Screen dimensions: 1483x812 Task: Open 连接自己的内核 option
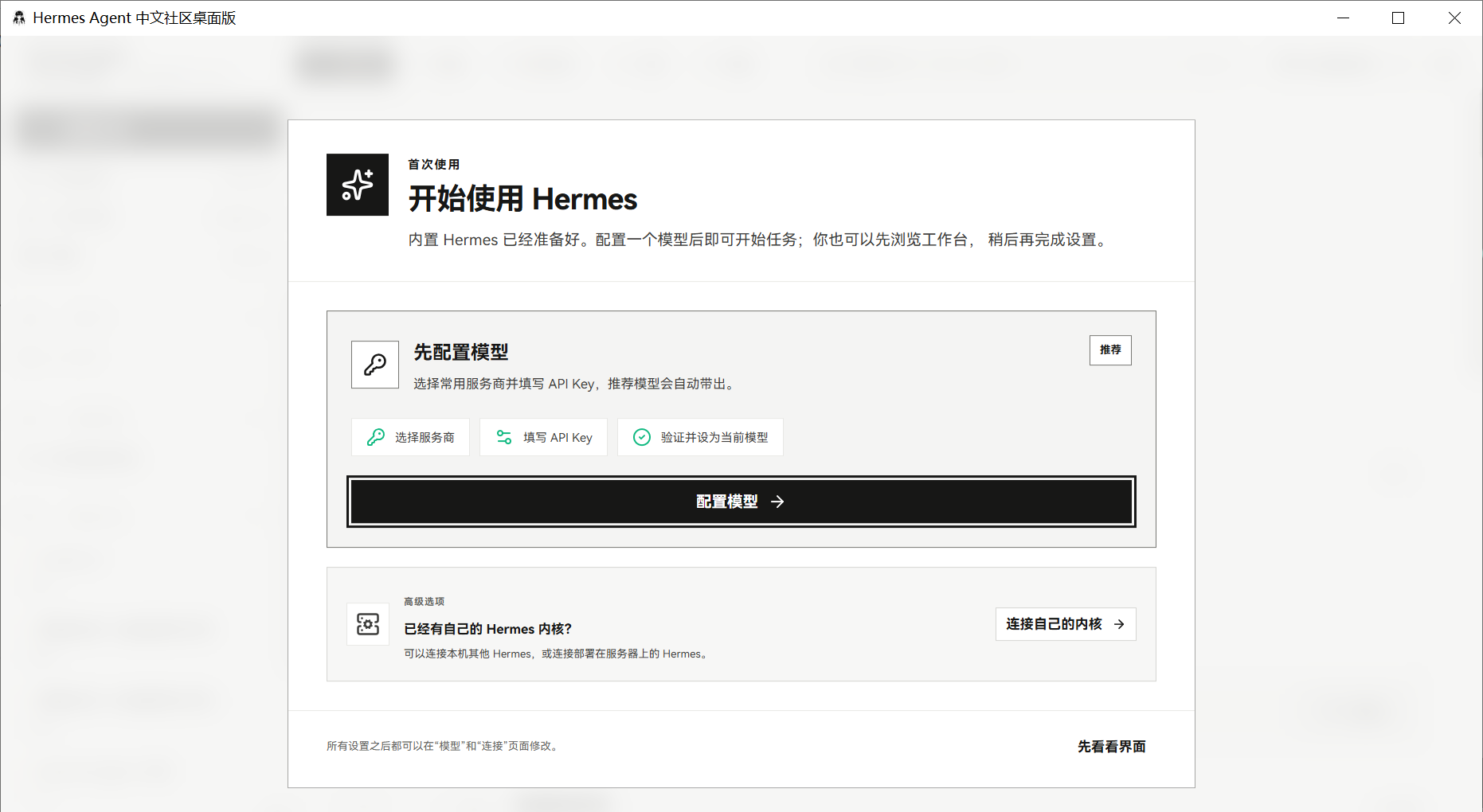(x=1066, y=624)
